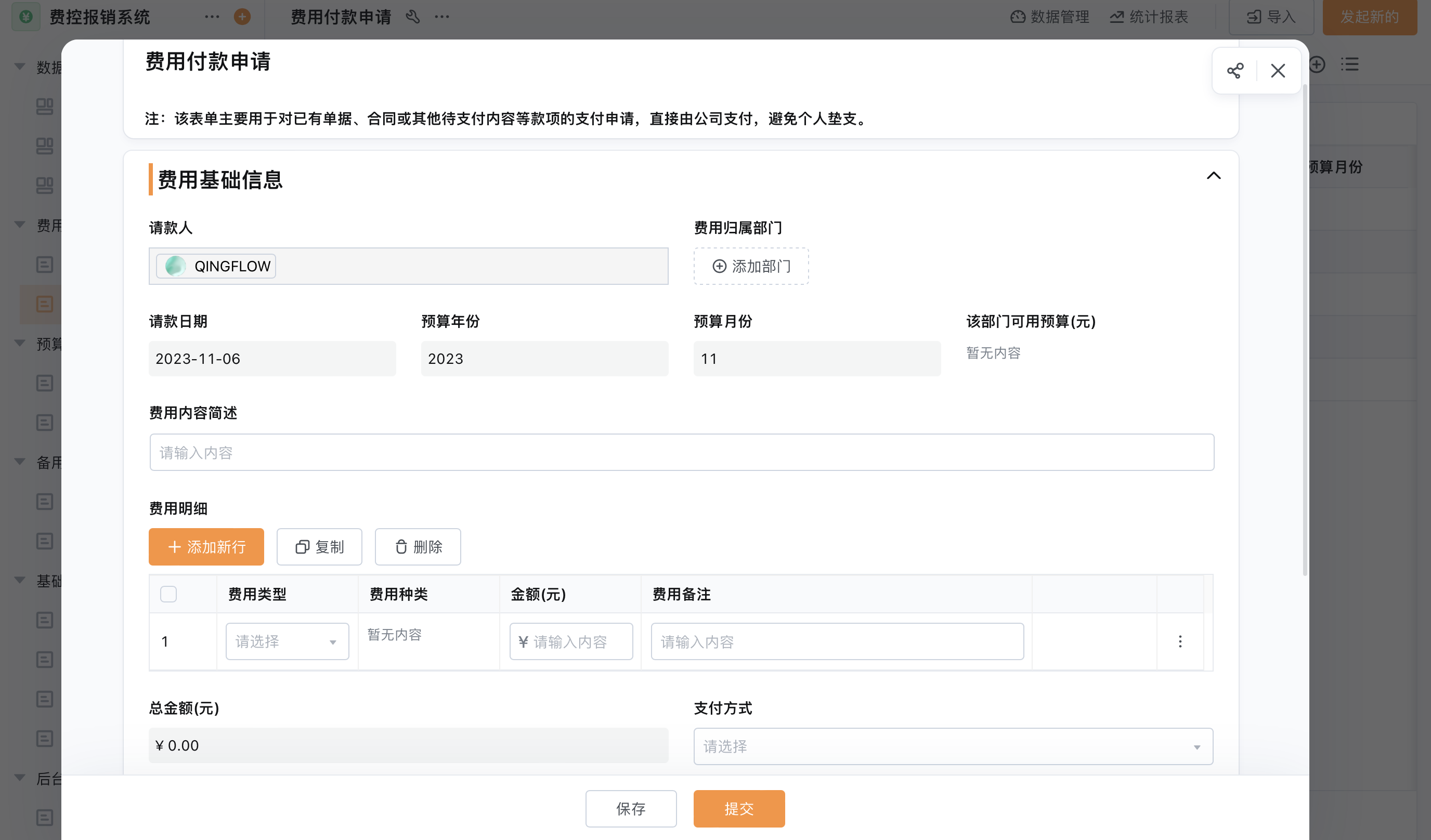Focus the 金额(元) input in row 1

pos(571,641)
